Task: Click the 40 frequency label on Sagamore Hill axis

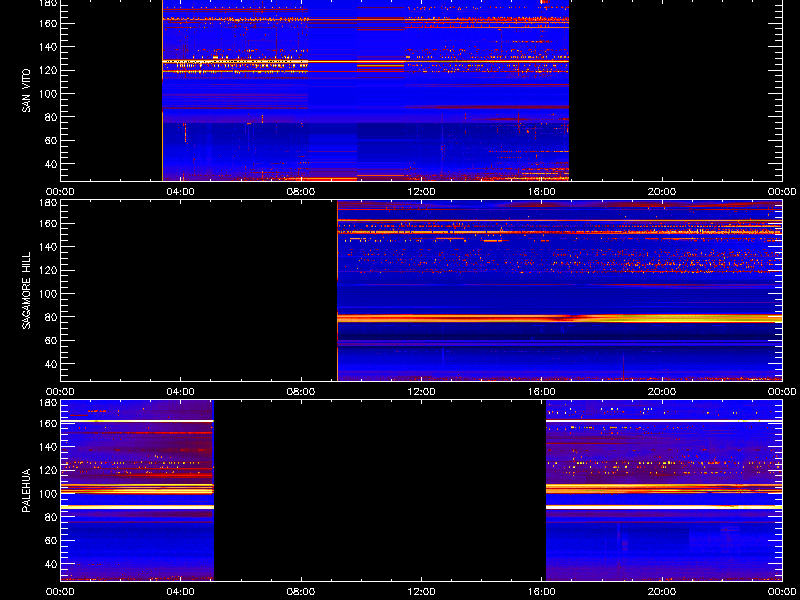Action: point(51,364)
